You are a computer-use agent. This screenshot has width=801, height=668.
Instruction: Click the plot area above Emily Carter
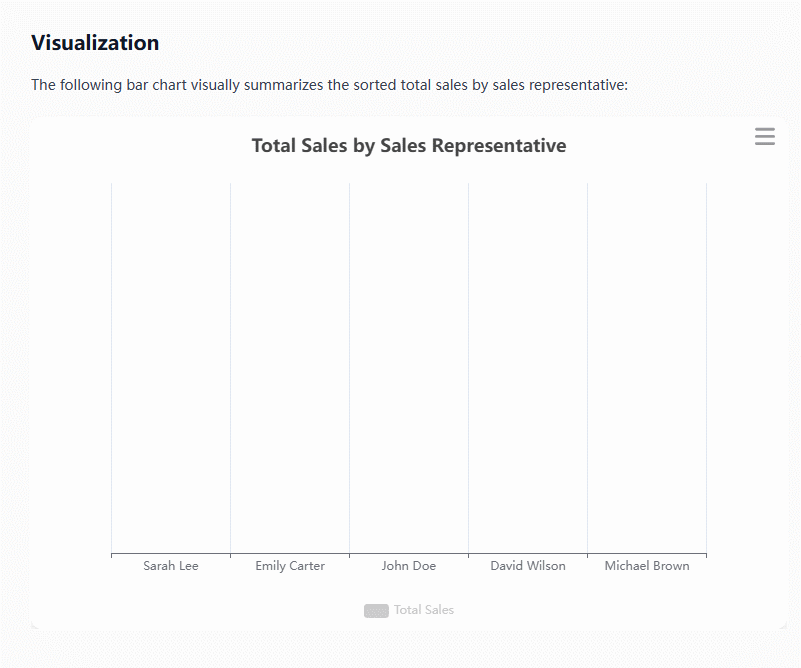coord(290,368)
